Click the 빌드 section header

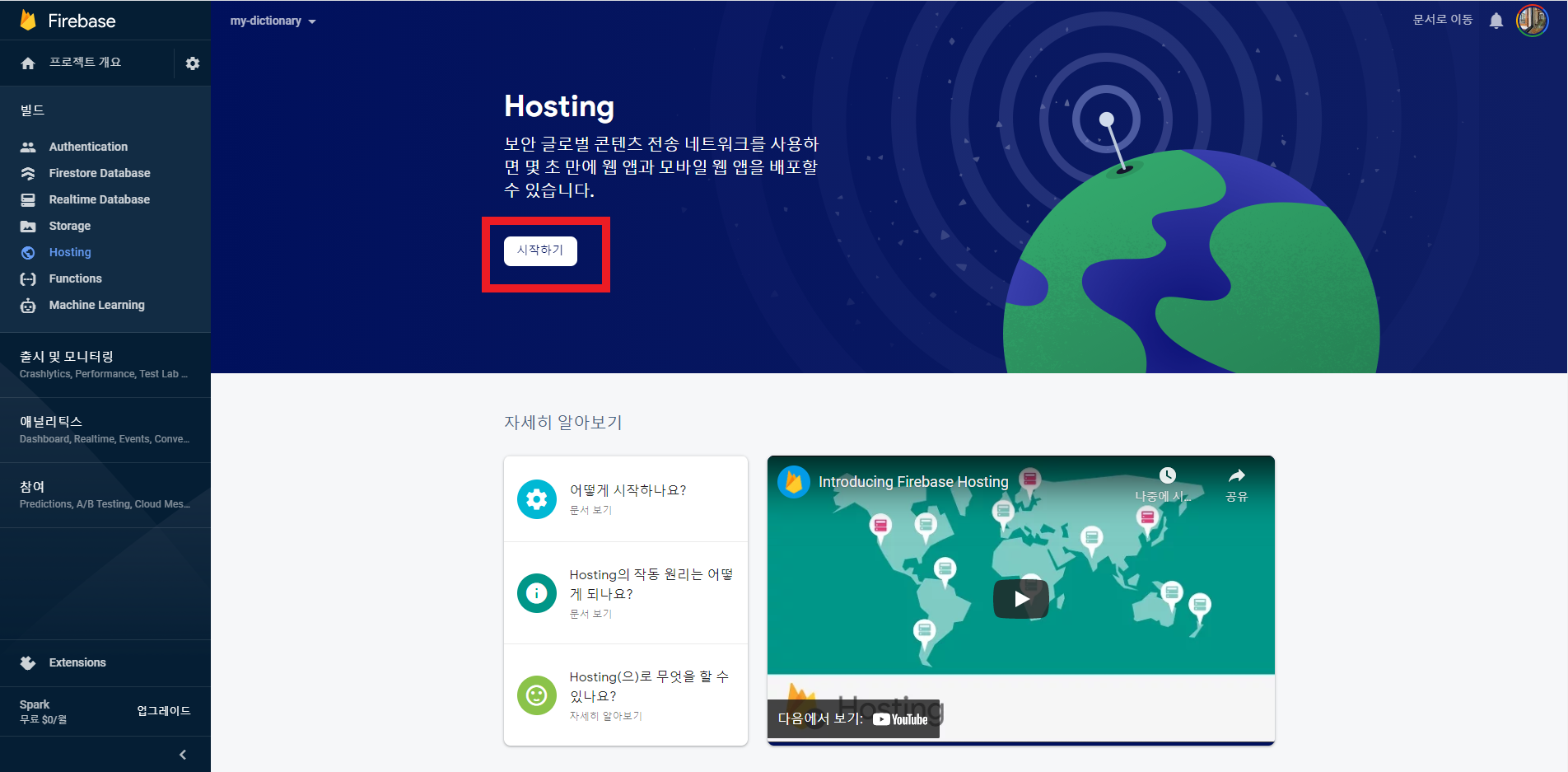pos(32,110)
